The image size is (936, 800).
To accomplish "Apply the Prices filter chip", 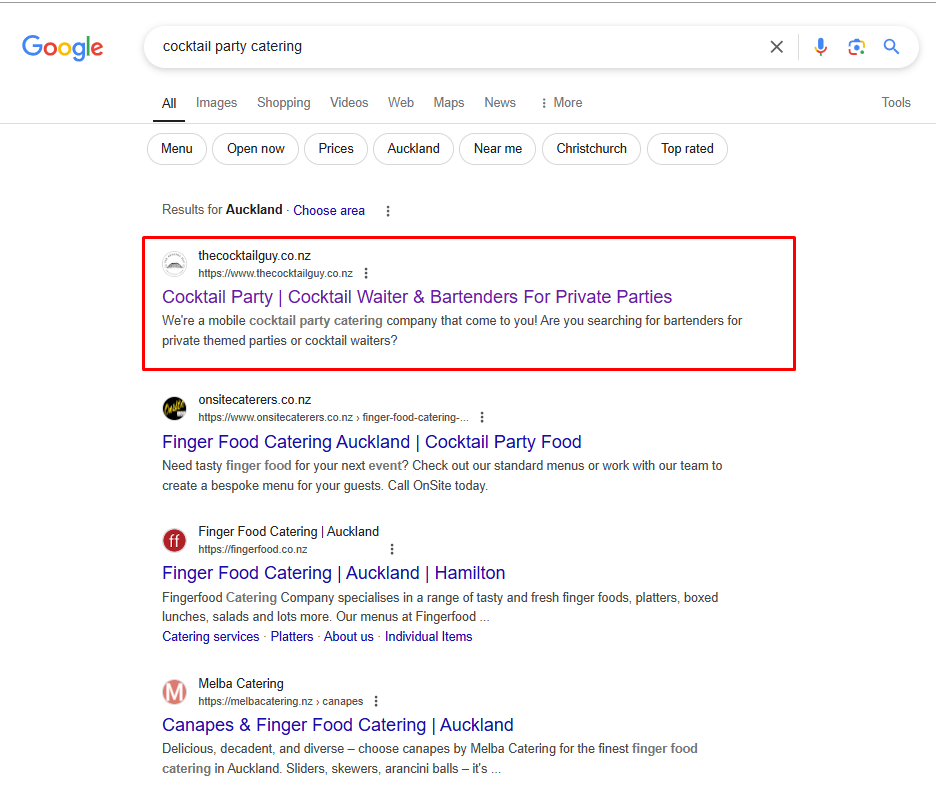I will click(335, 149).
